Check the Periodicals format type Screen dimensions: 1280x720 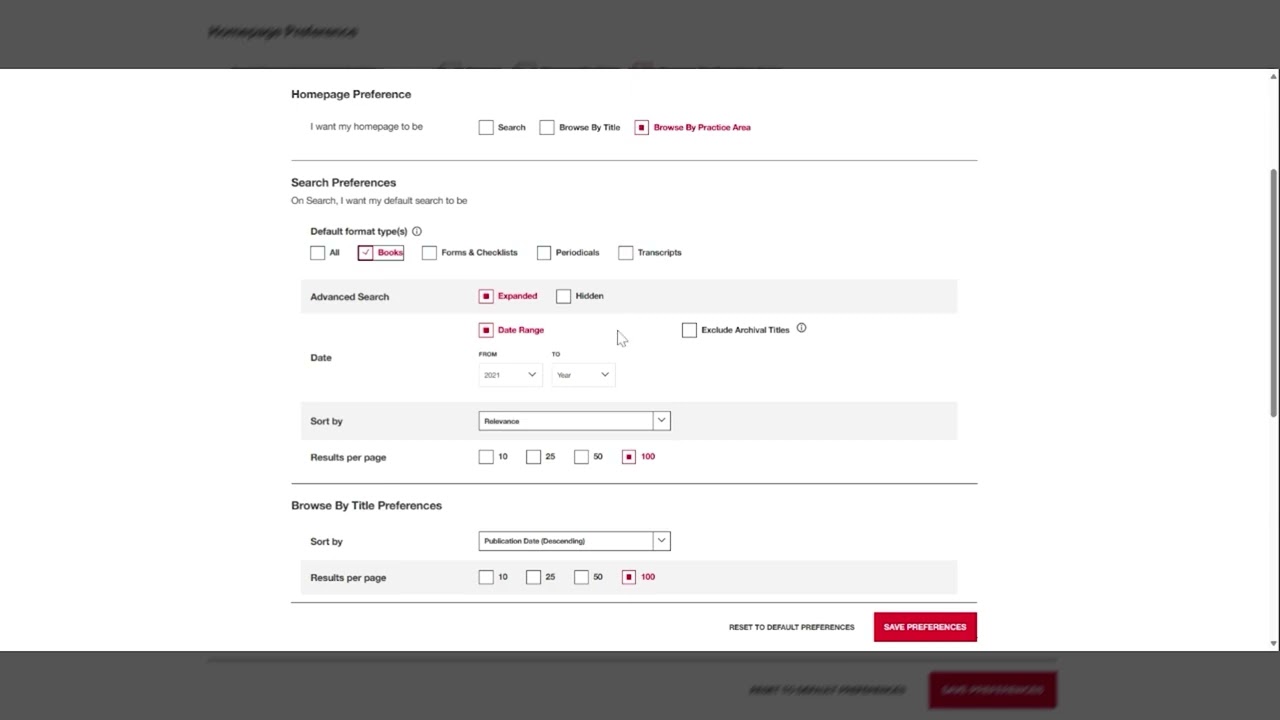click(544, 253)
